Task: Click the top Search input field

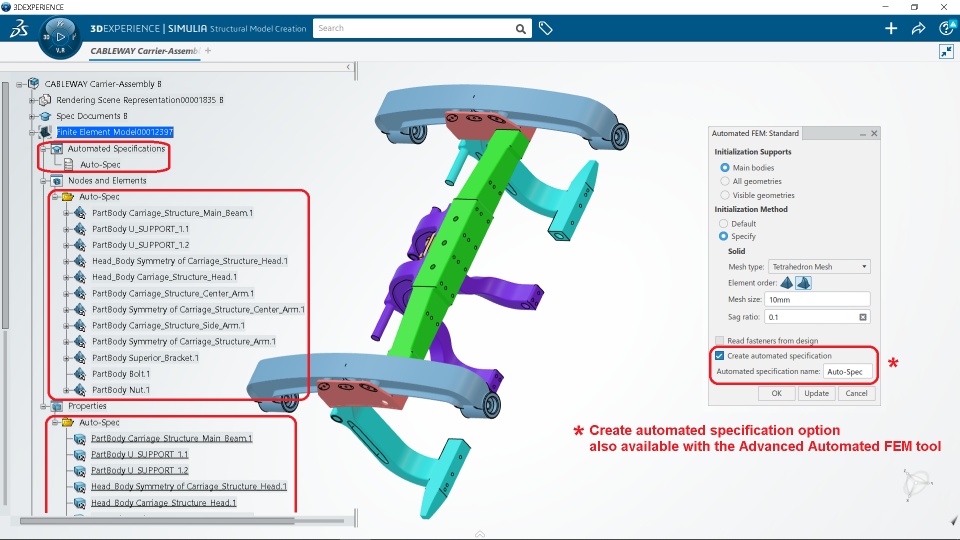Action: 414,28
